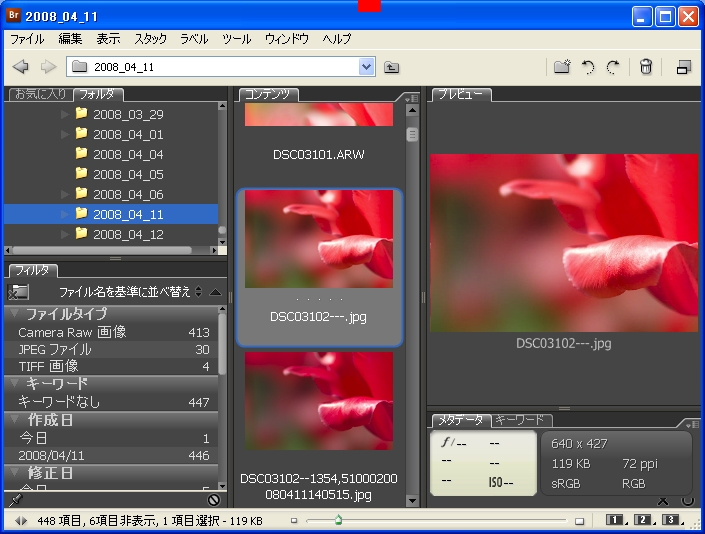Collapse the キーワード filter section
The height and width of the screenshot is (534, 705).
14,383
